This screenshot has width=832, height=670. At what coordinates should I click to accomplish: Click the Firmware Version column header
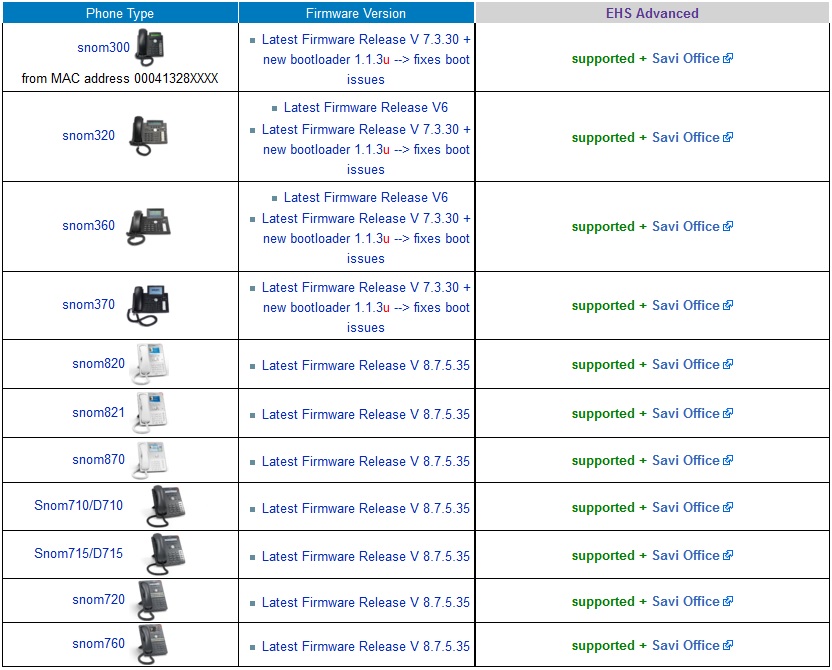point(356,13)
